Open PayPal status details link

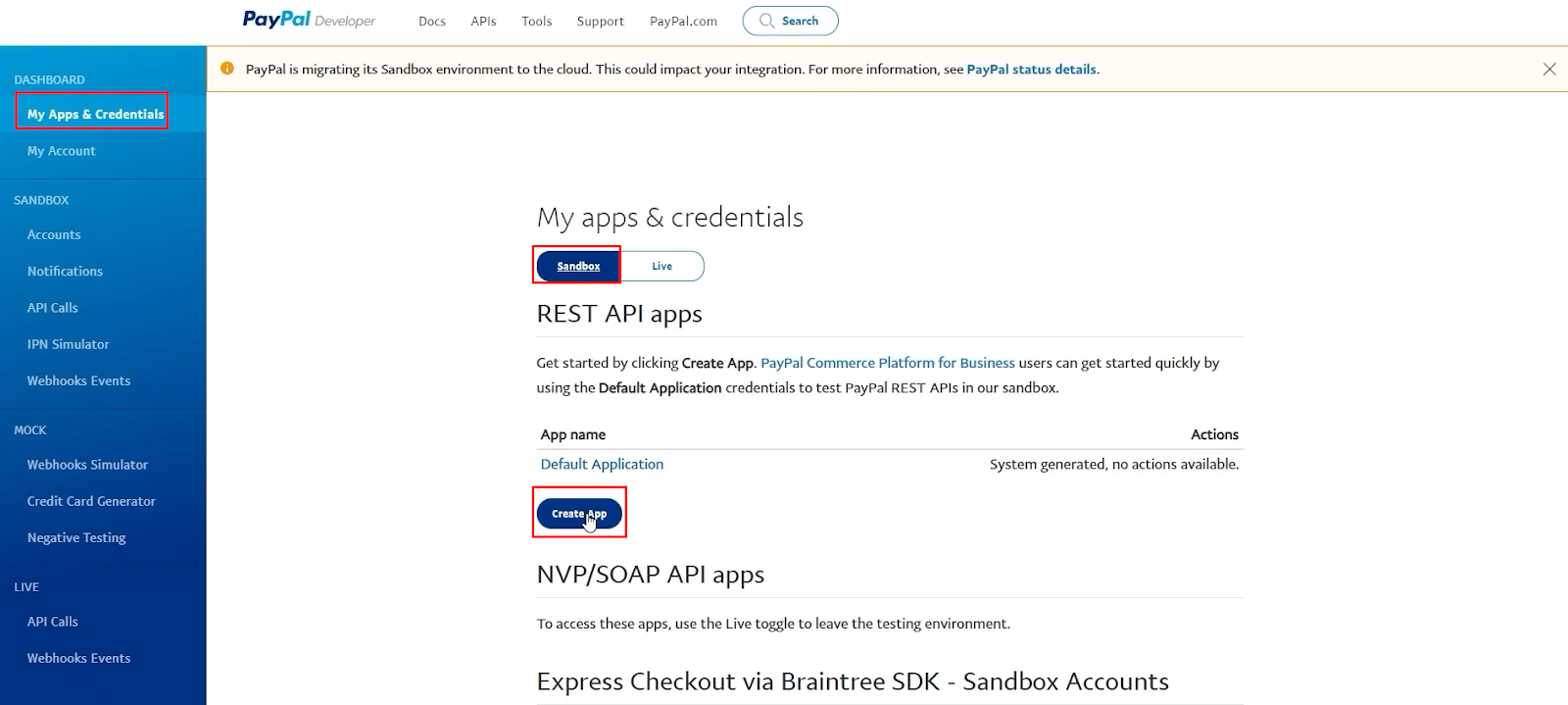click(x=1031, y=69)
